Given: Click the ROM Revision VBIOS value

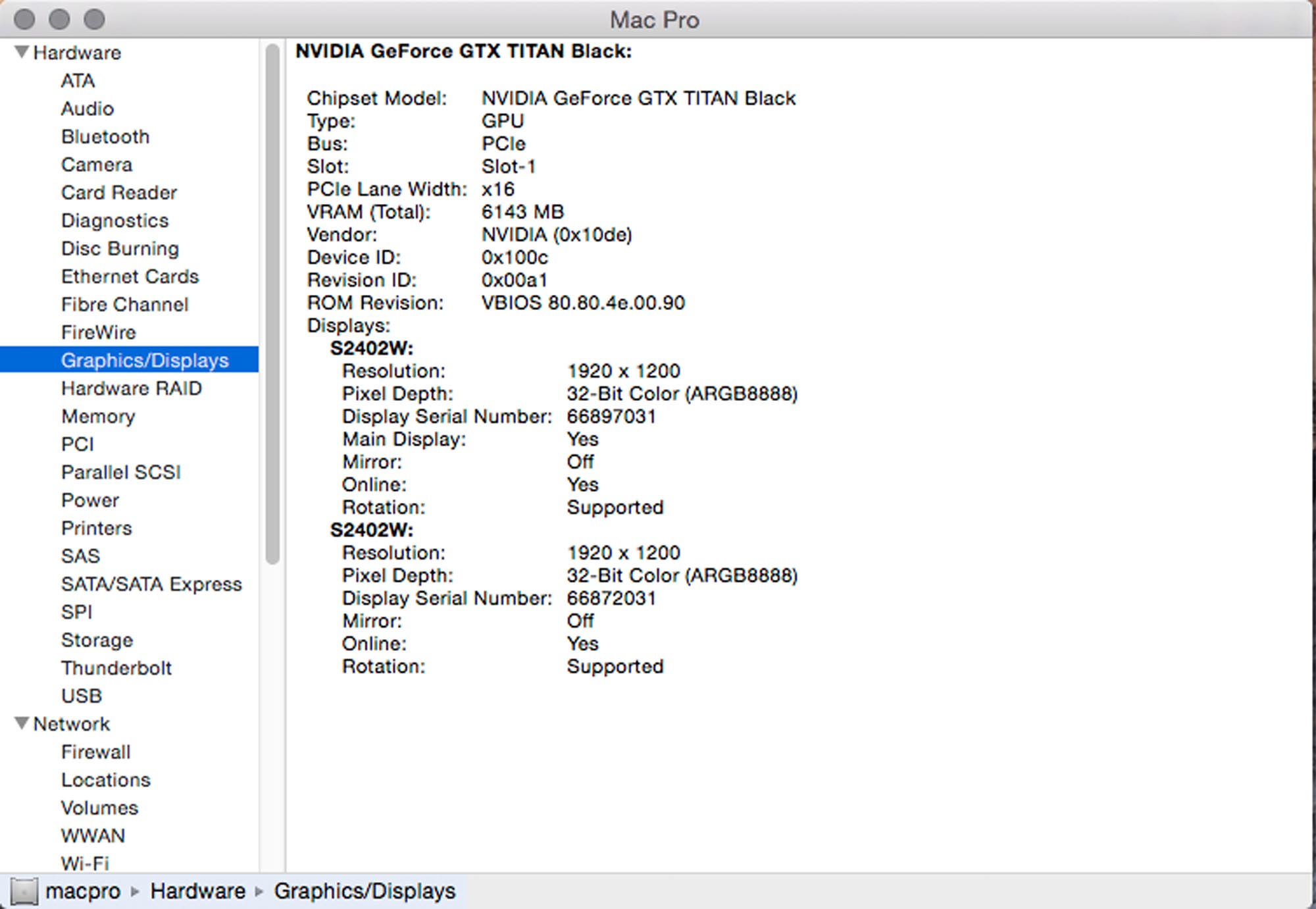Looking at the screenshot, I should [x=583, y=303].
